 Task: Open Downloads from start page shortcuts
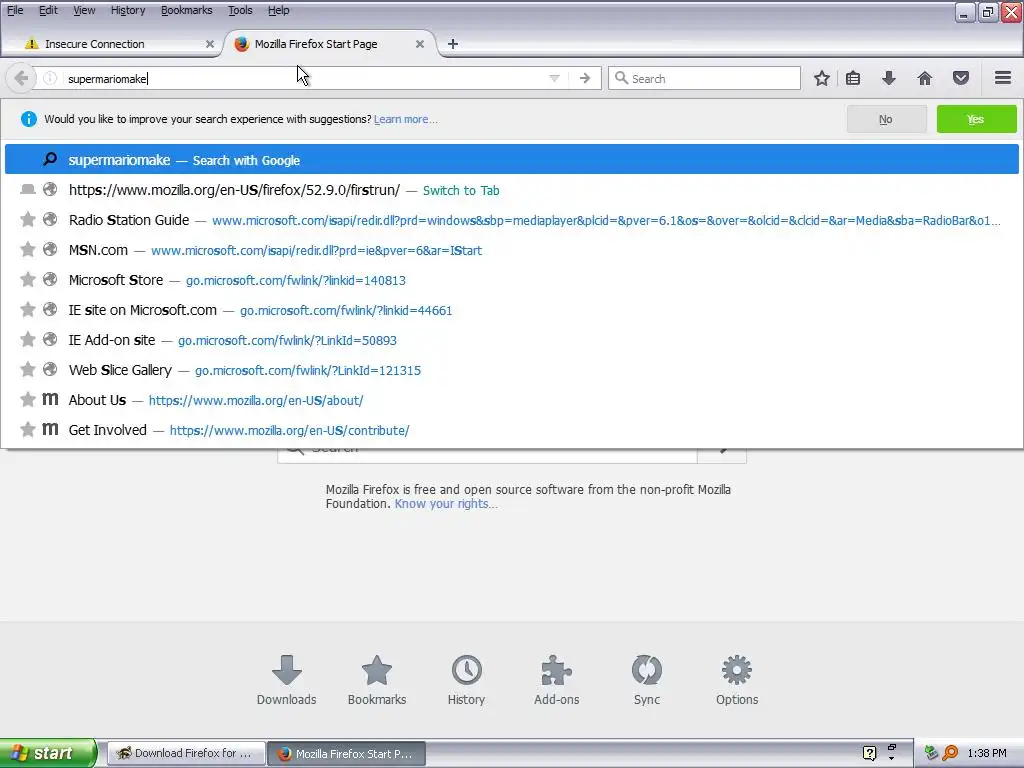[x=287, y=680]
